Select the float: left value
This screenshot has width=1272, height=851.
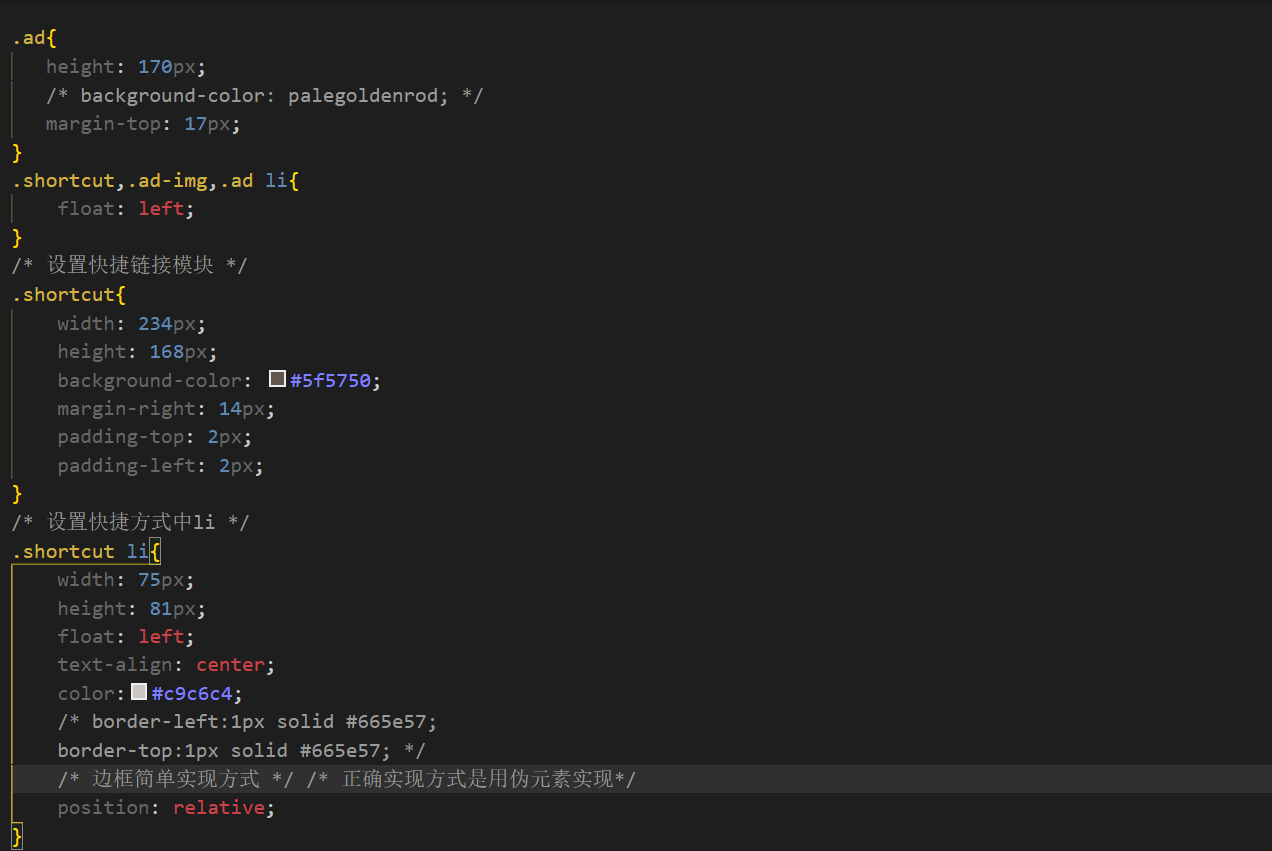162,208
